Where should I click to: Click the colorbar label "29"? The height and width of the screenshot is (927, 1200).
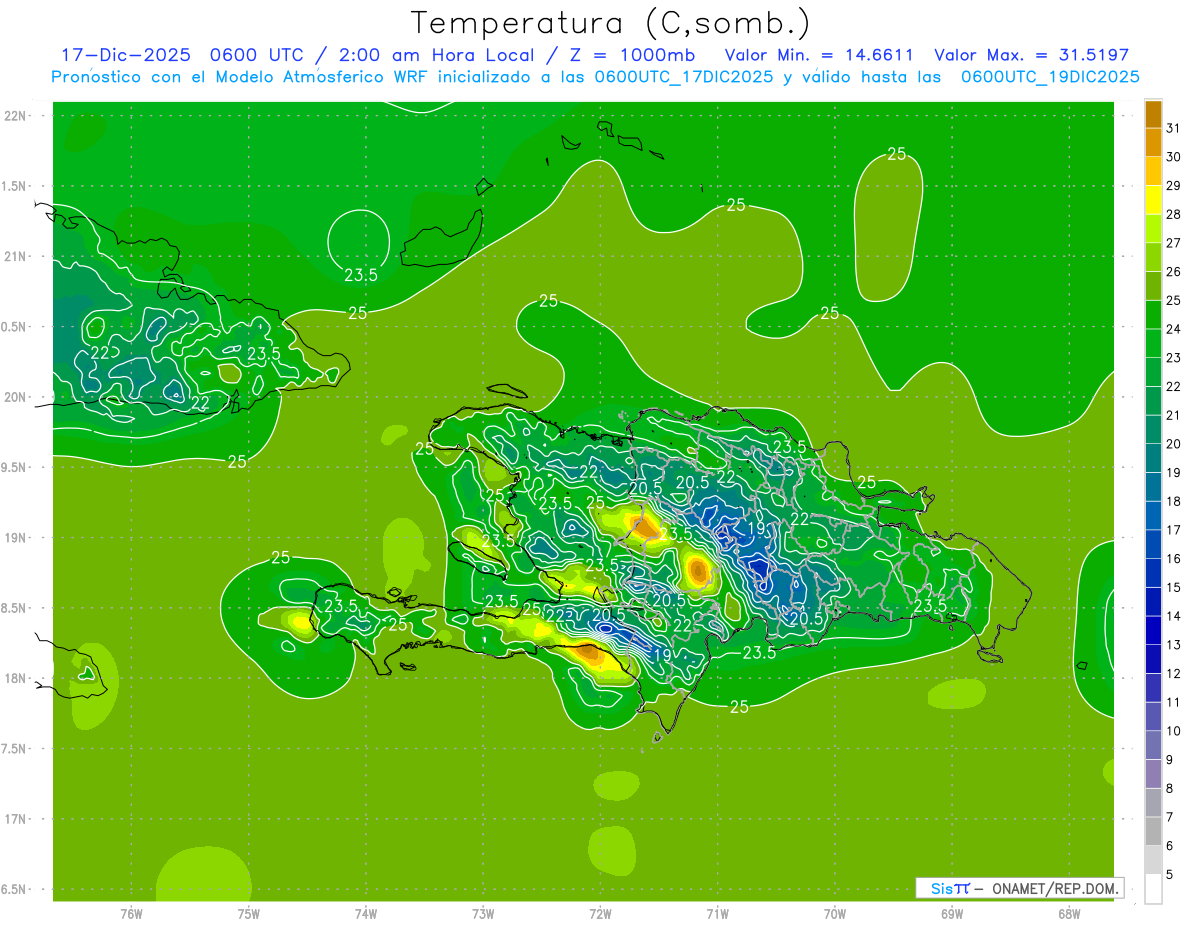[x=1174, y=185]
